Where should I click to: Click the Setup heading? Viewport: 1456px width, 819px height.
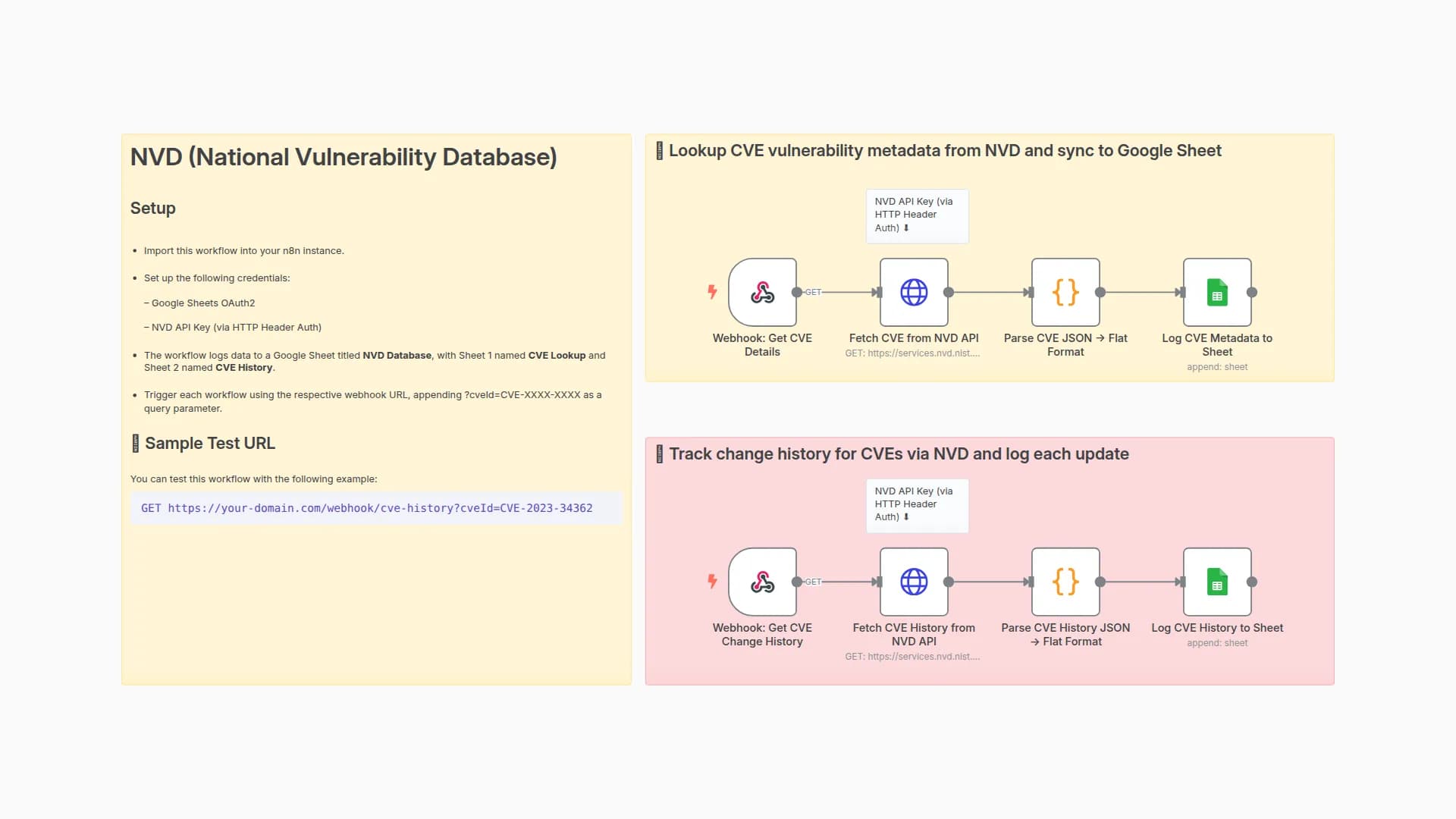[x=152, y=208]
